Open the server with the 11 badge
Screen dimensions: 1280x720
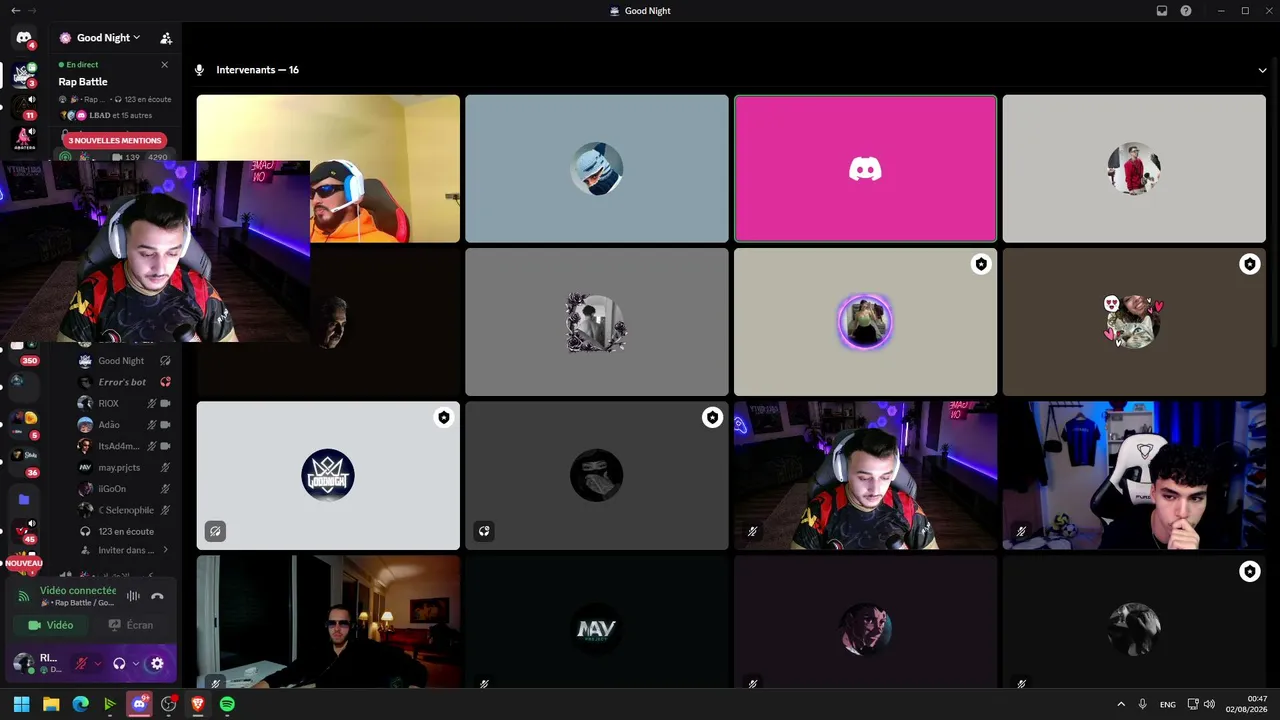click(23, 108)
